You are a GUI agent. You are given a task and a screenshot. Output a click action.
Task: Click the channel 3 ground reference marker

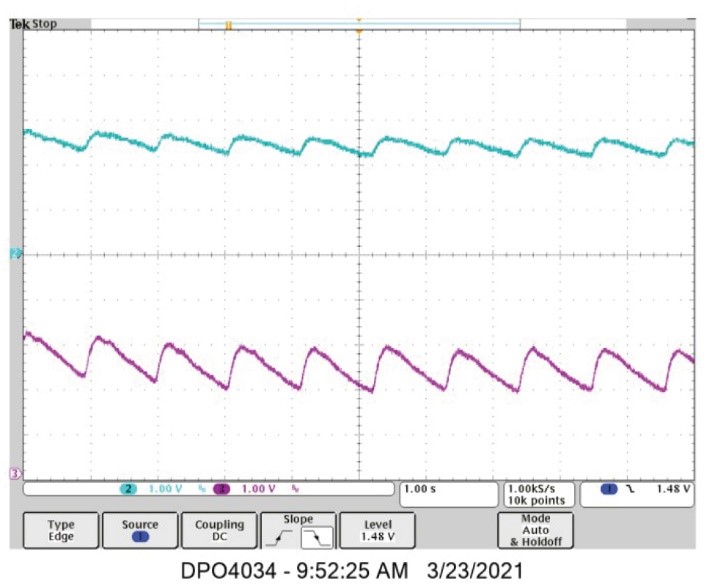[x=15, y=473]
